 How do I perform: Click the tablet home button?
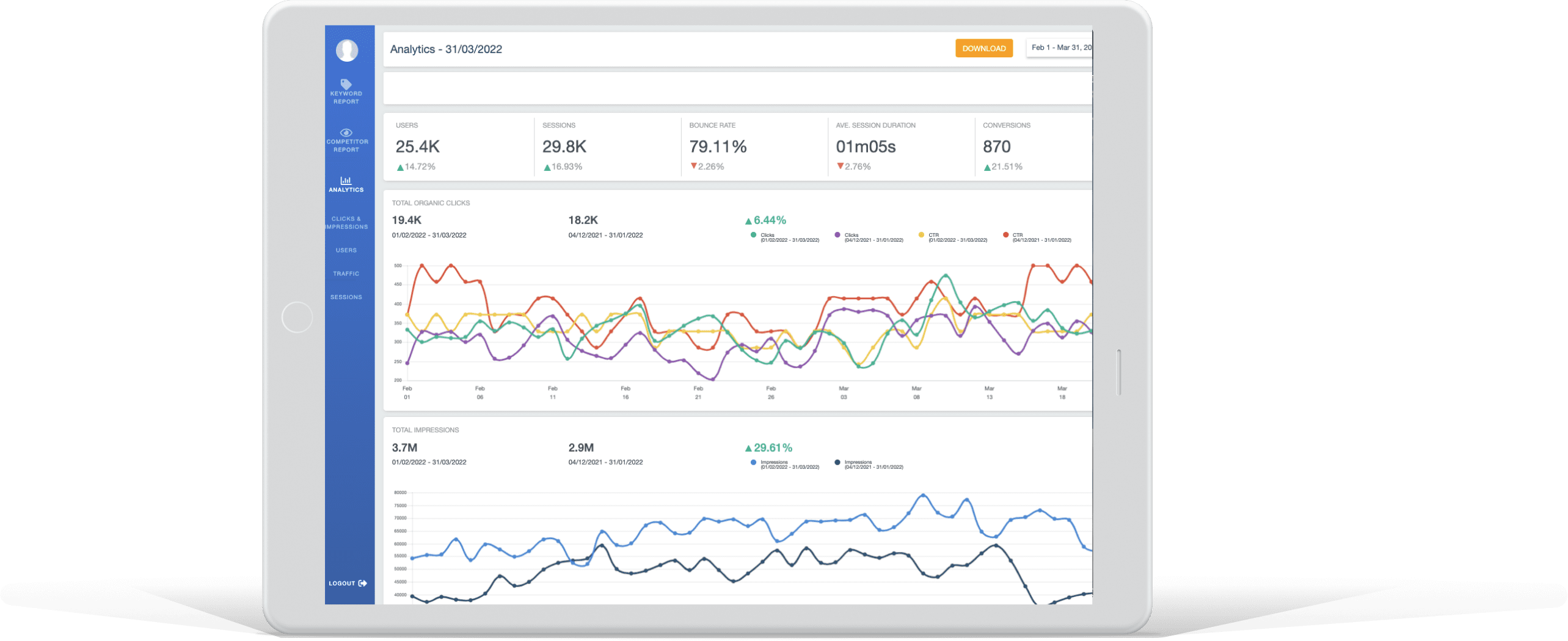click(x=297, y=317)
